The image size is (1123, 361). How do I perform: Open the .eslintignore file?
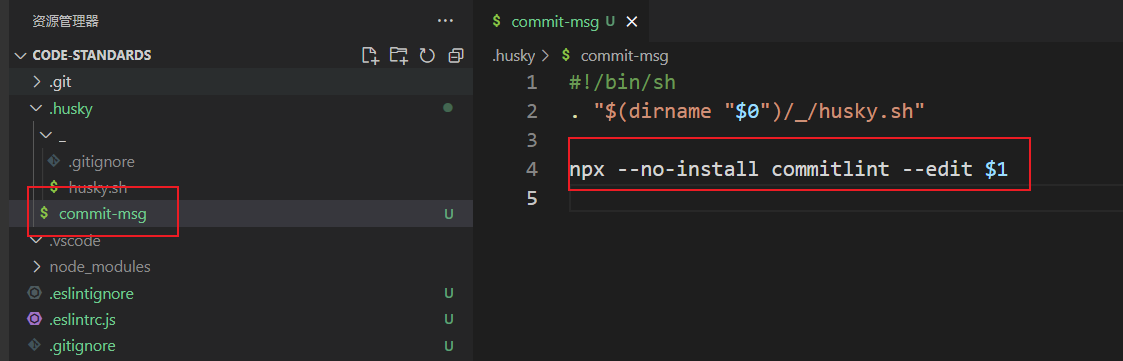click(241, 294)
